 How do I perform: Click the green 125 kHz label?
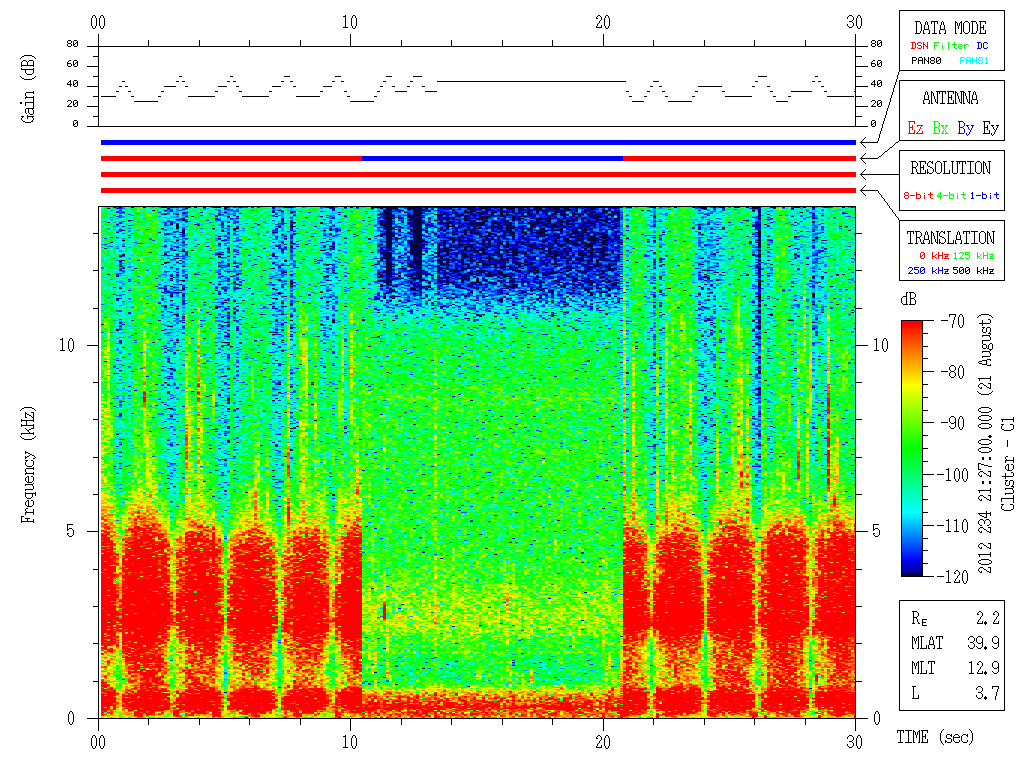(x=973, y=255)
